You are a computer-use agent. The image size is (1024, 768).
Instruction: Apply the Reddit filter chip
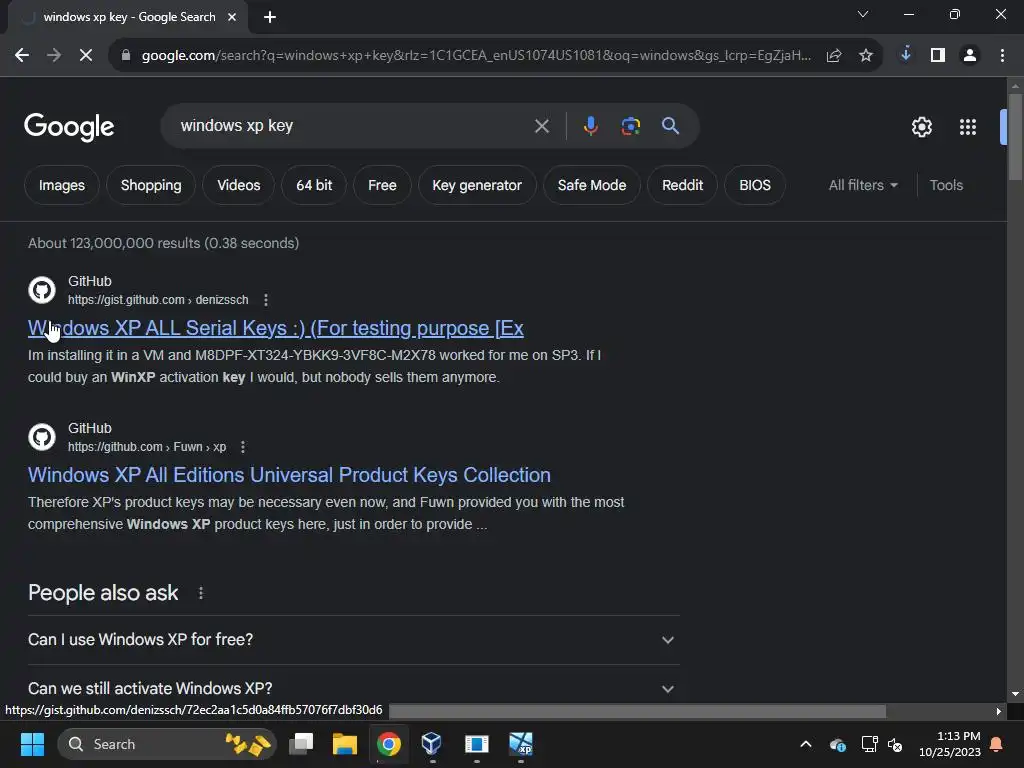point(682,185)
